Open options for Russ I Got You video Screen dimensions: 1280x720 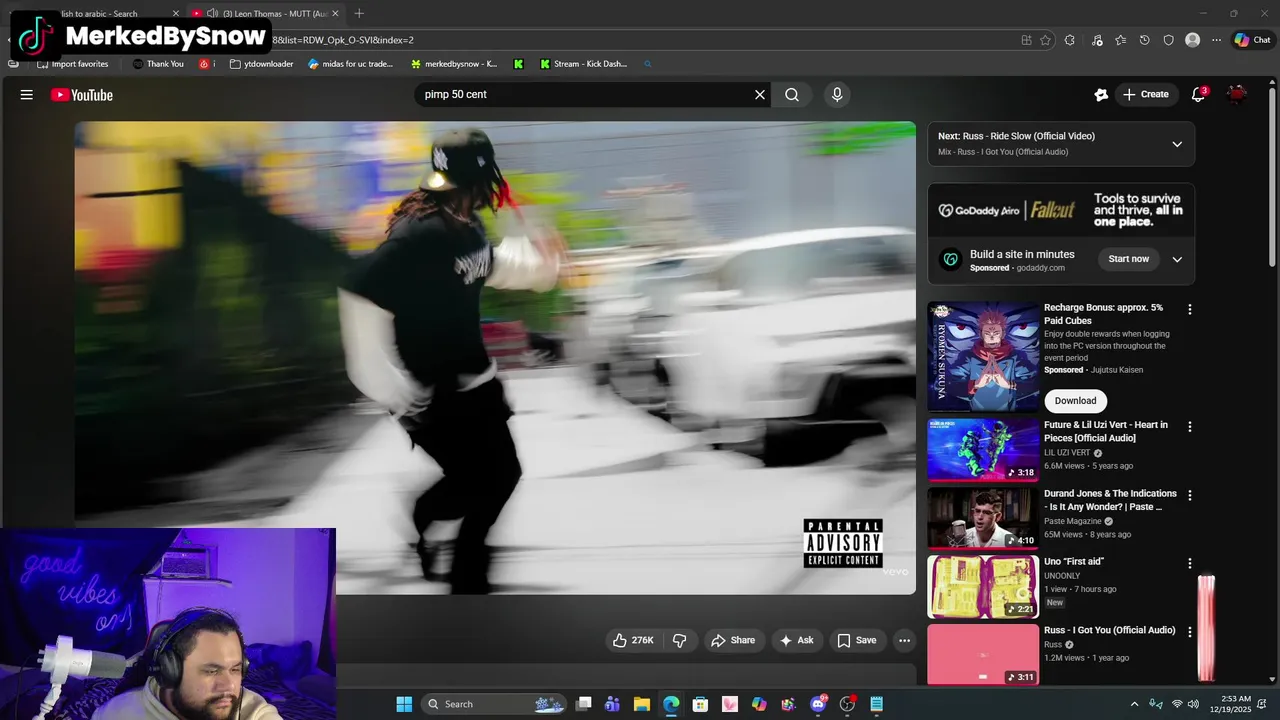(x=1189, y=632)
